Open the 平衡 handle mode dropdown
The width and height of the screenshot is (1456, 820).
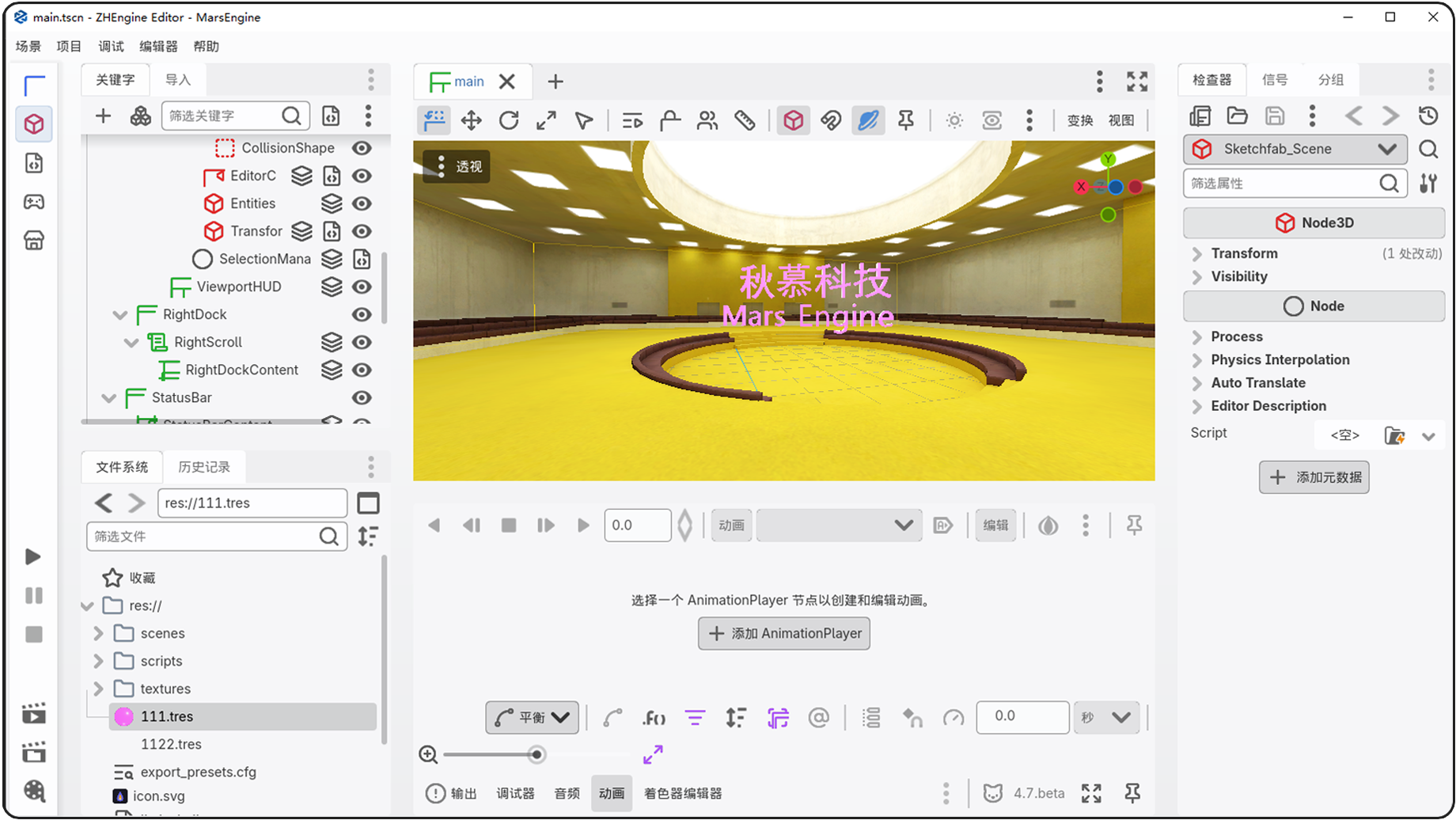532,718
